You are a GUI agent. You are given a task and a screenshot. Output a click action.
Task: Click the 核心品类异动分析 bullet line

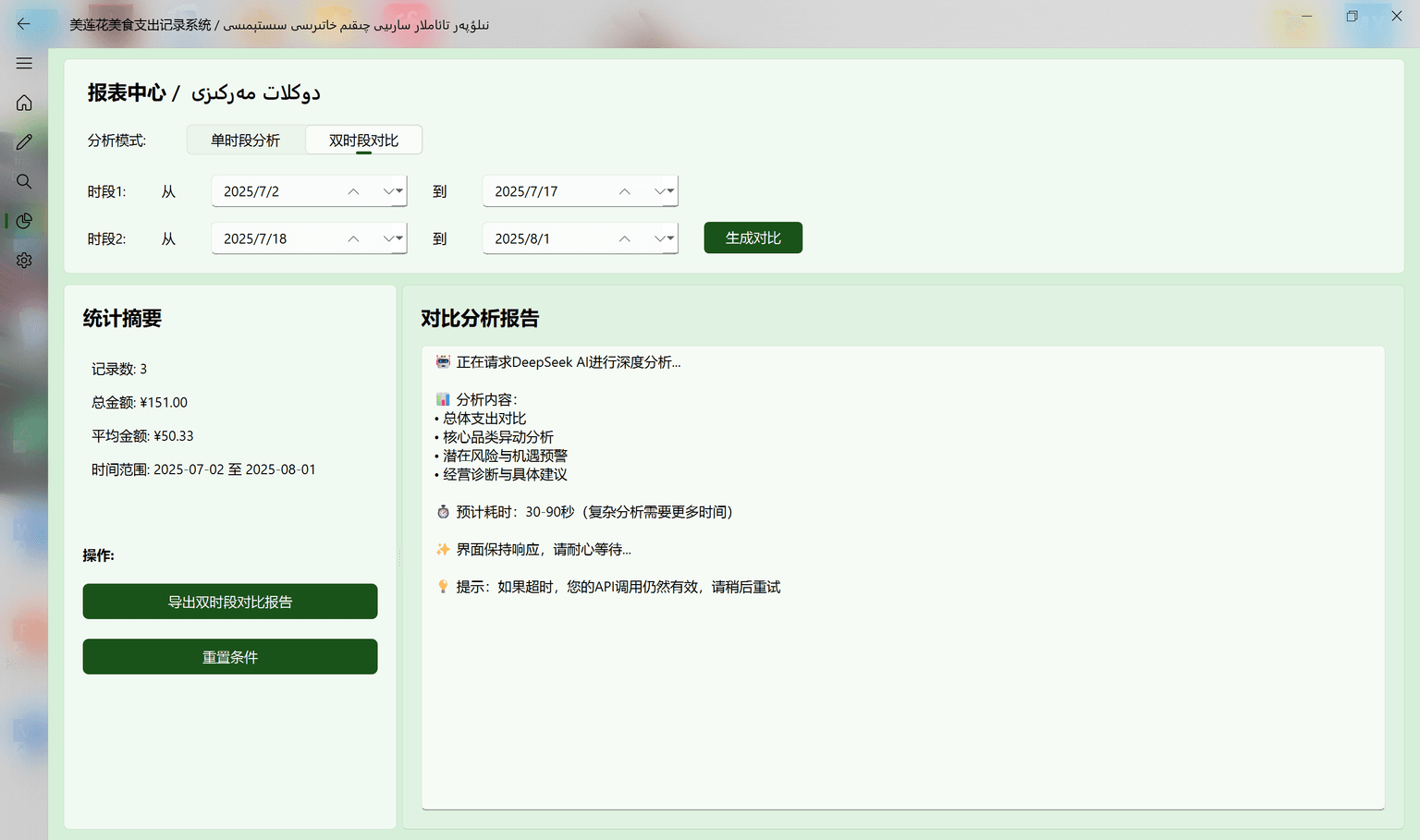(494, 437)
